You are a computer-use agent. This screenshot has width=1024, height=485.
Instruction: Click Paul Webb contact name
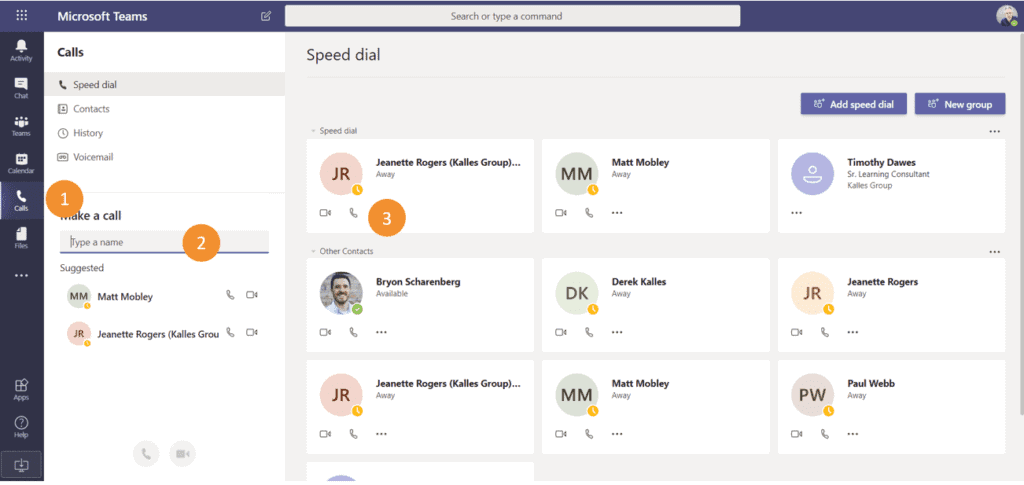click(871, 384)
